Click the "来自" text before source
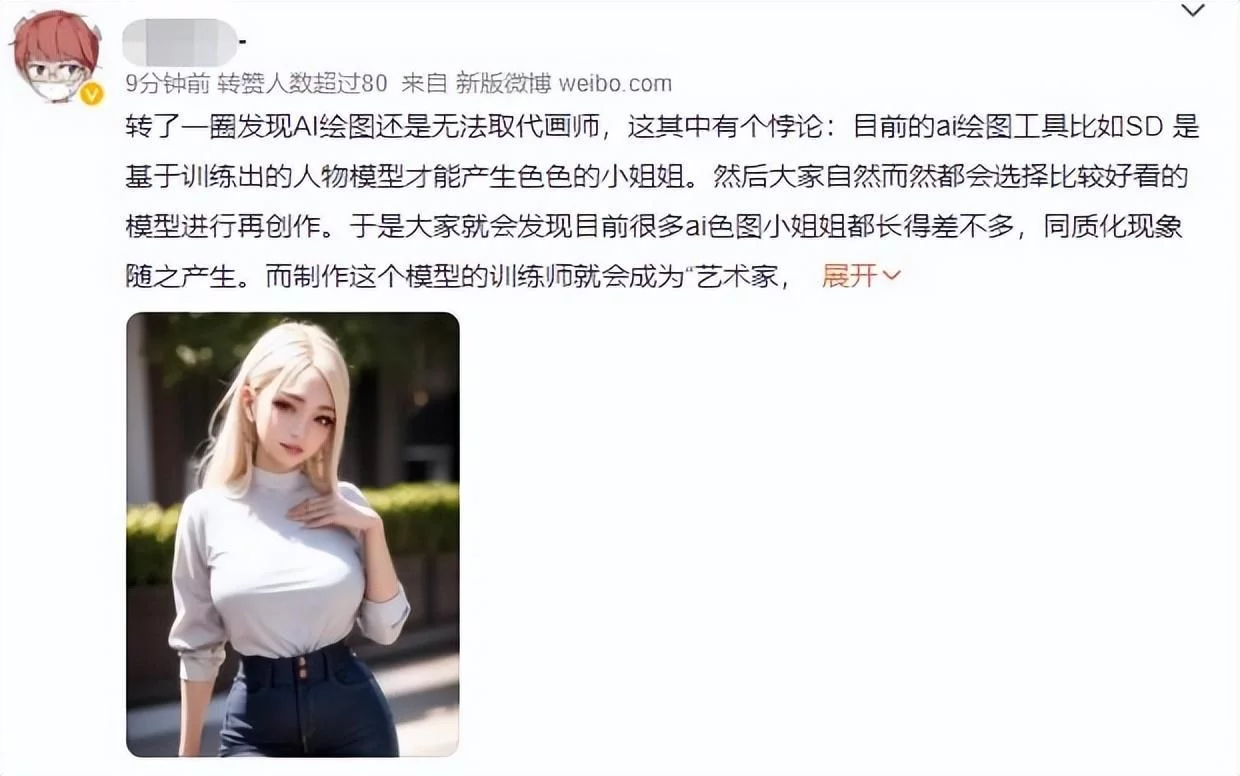 click(424, 83)
